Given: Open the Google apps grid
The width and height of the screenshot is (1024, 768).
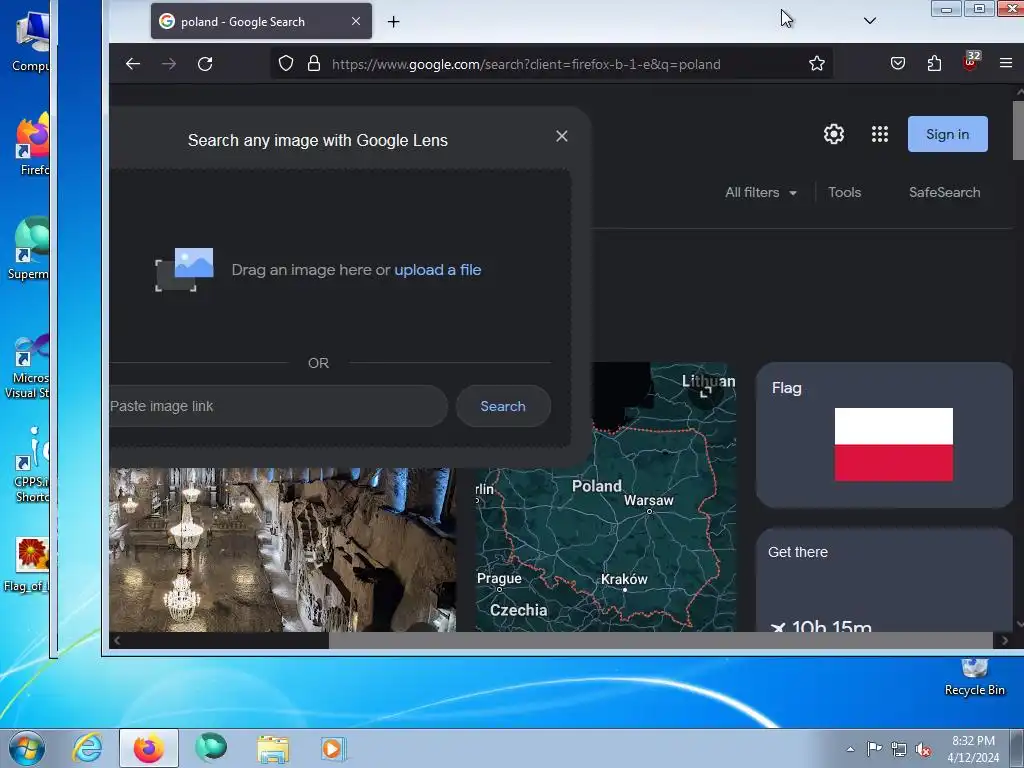Looking at the screenshot, I should [880, 135].
